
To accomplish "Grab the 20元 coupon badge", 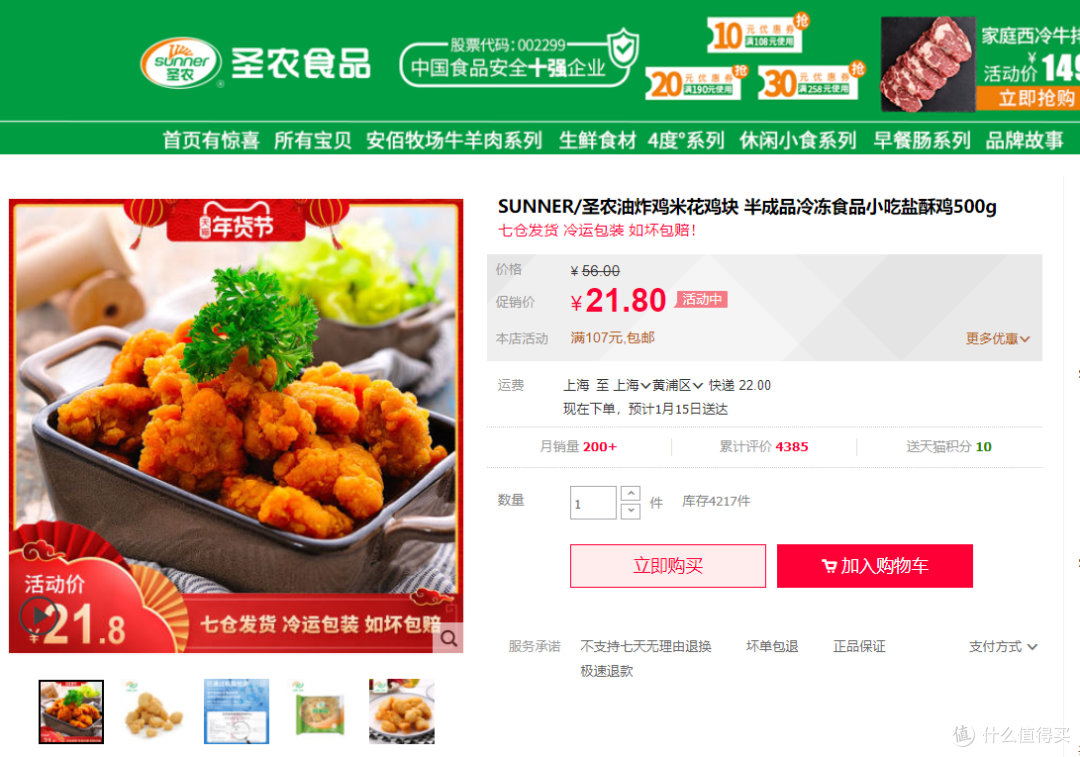I will tap(696, 83).
